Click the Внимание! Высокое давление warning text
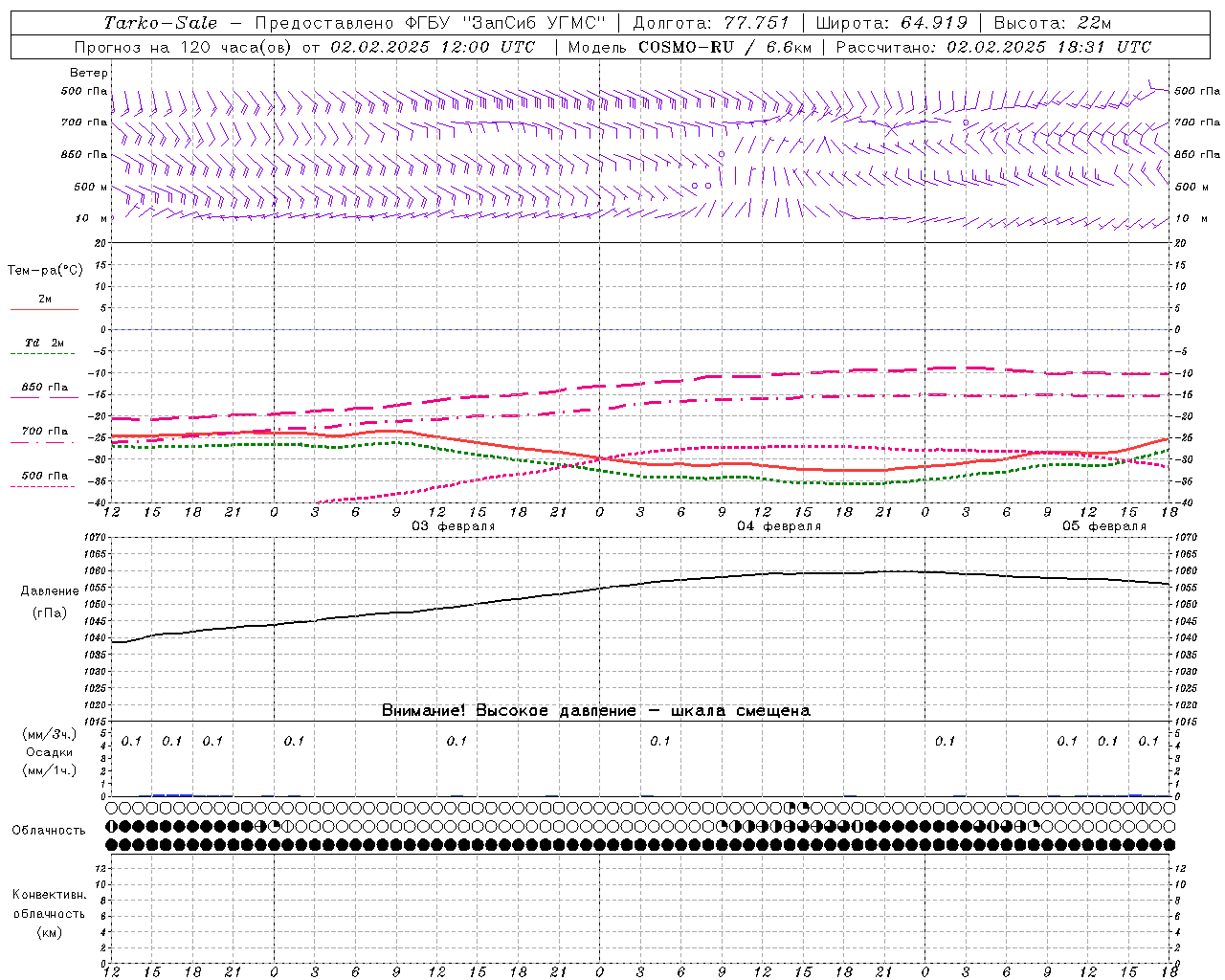The height and width of the screenshot is (980, 1225). 596,711
